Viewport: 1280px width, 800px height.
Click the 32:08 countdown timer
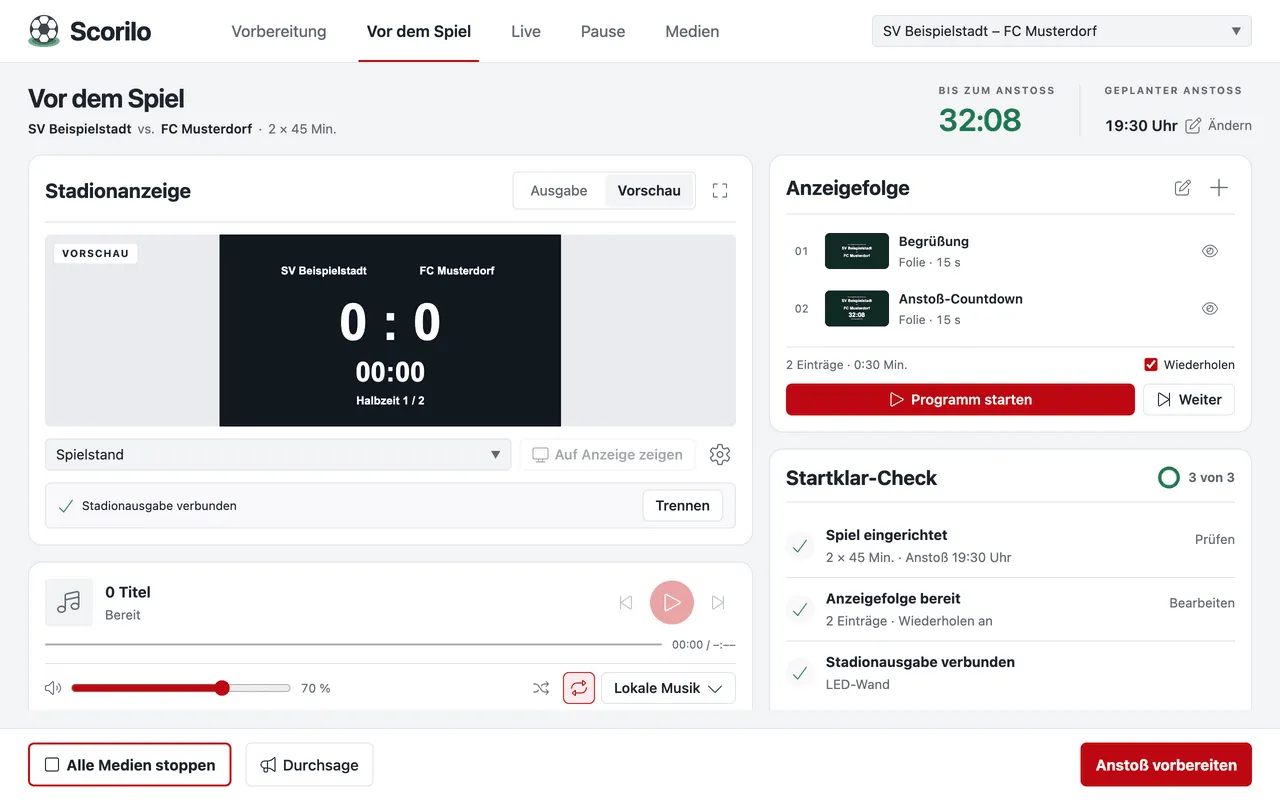[980, 120]
